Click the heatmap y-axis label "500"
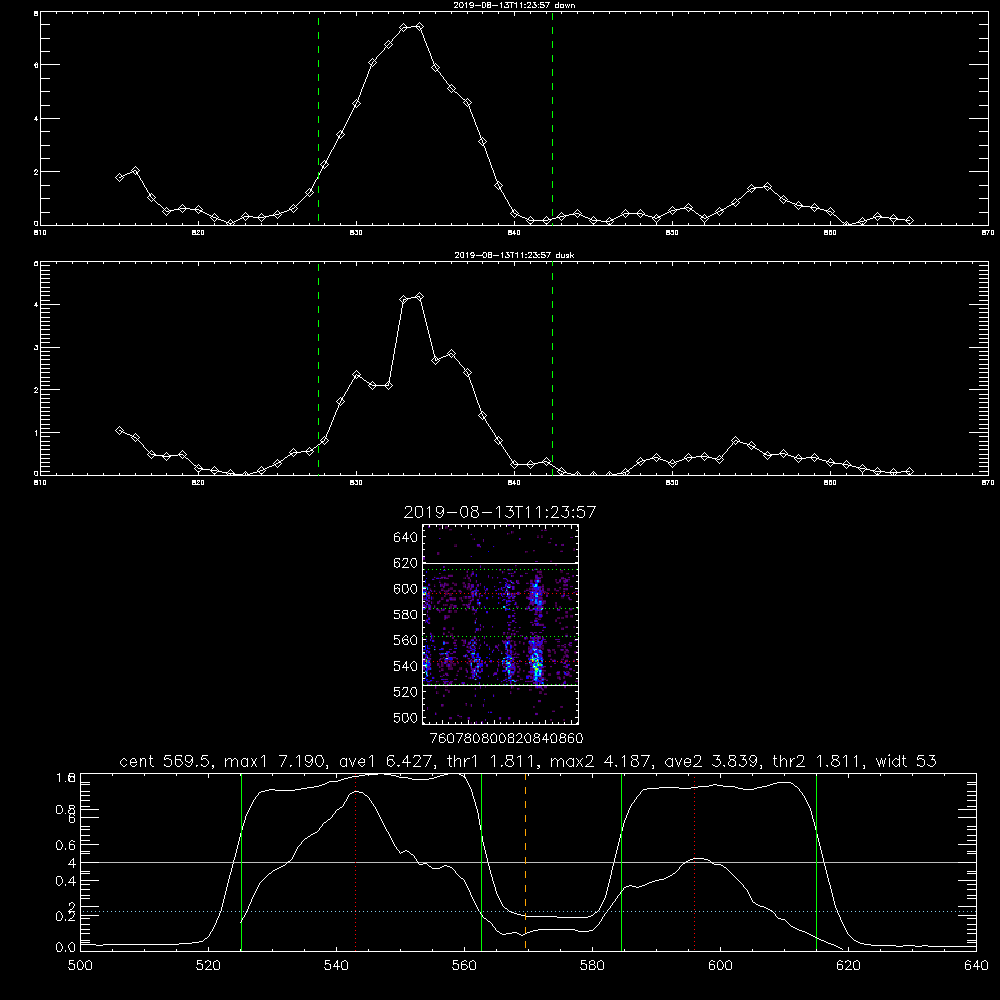Viewport: 1000px width, 1000px height. (x=406, y=717)
